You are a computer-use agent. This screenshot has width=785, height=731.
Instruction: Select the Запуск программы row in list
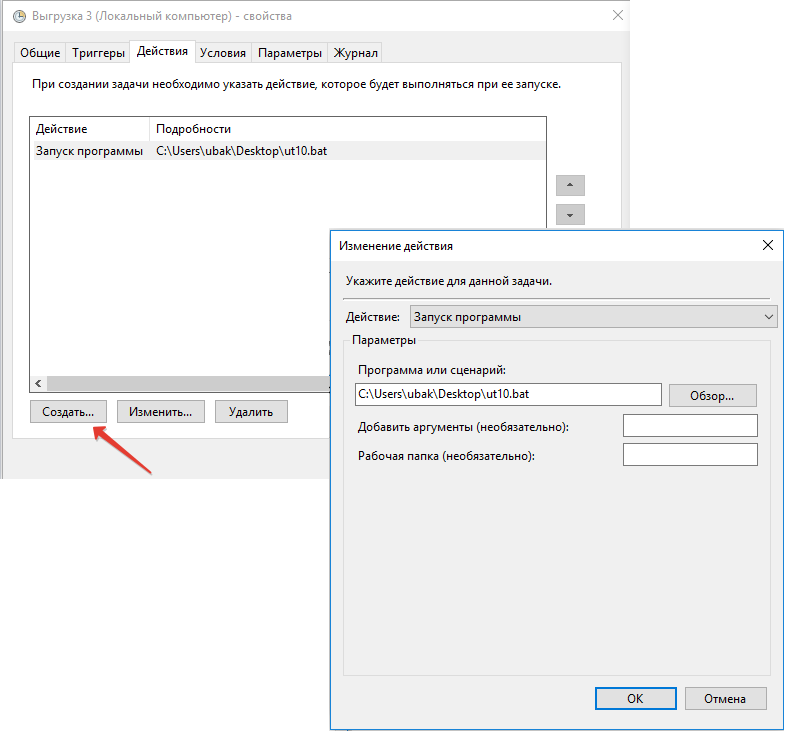(x=90, y=151)
